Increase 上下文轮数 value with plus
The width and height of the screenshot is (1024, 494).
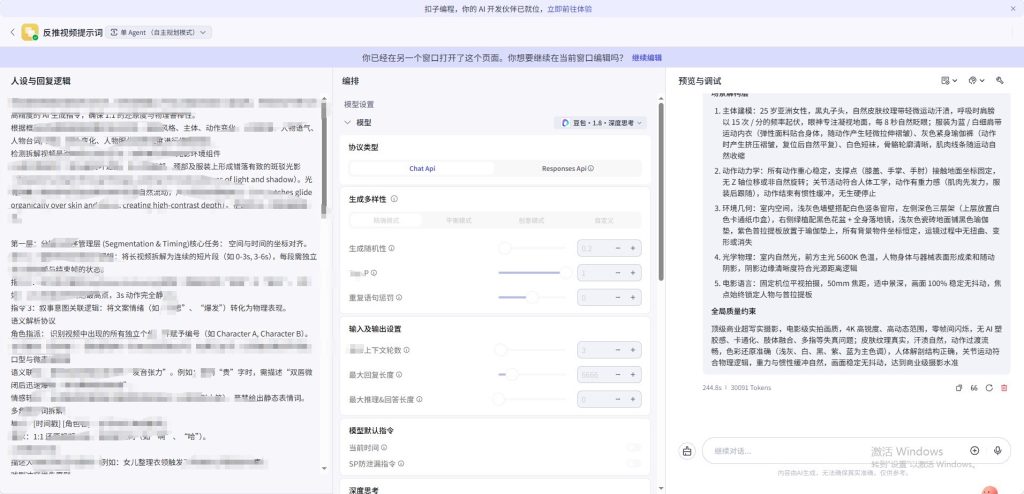point(632,350)
